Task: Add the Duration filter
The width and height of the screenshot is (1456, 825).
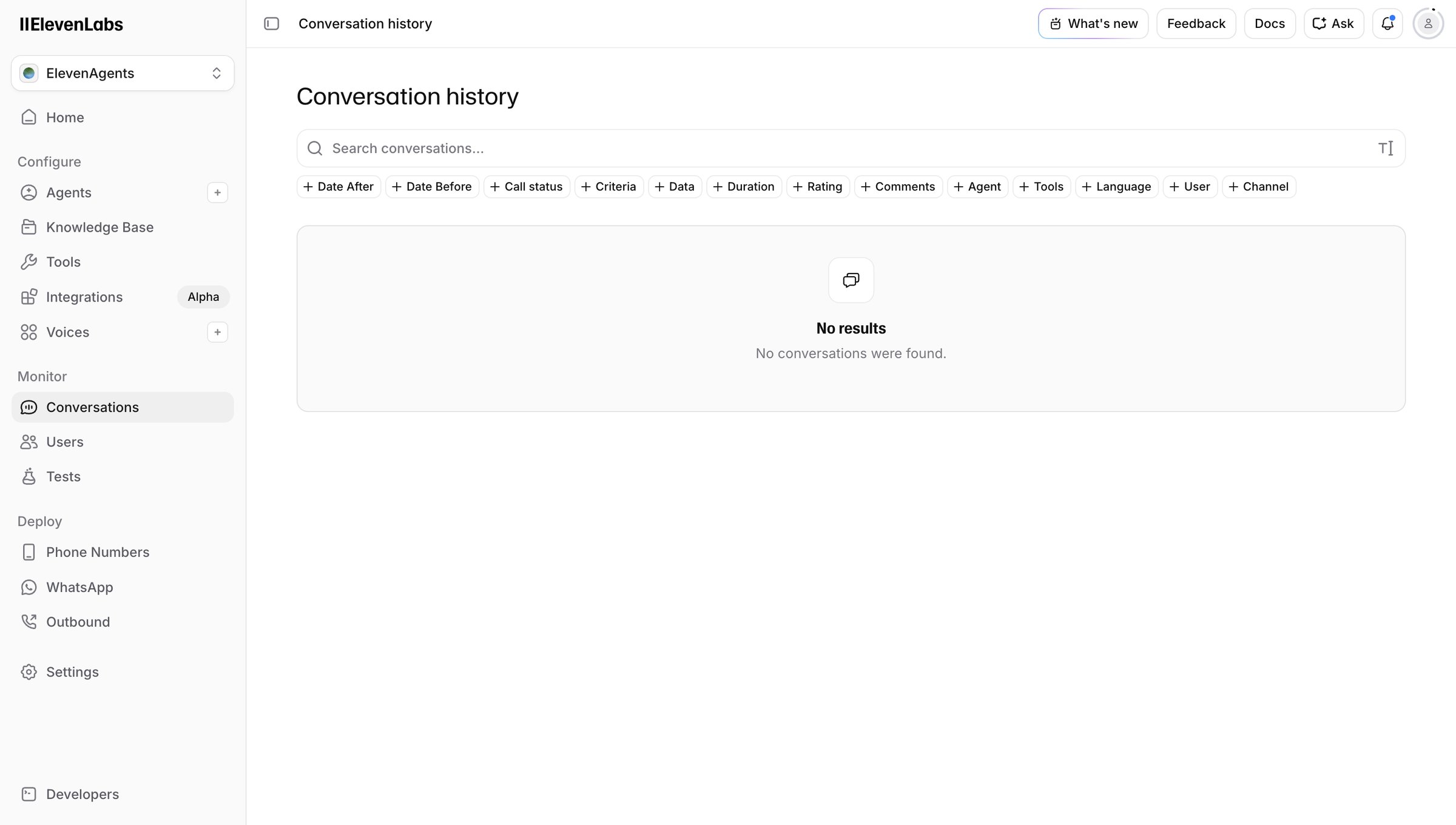Action: coord(744,187)
